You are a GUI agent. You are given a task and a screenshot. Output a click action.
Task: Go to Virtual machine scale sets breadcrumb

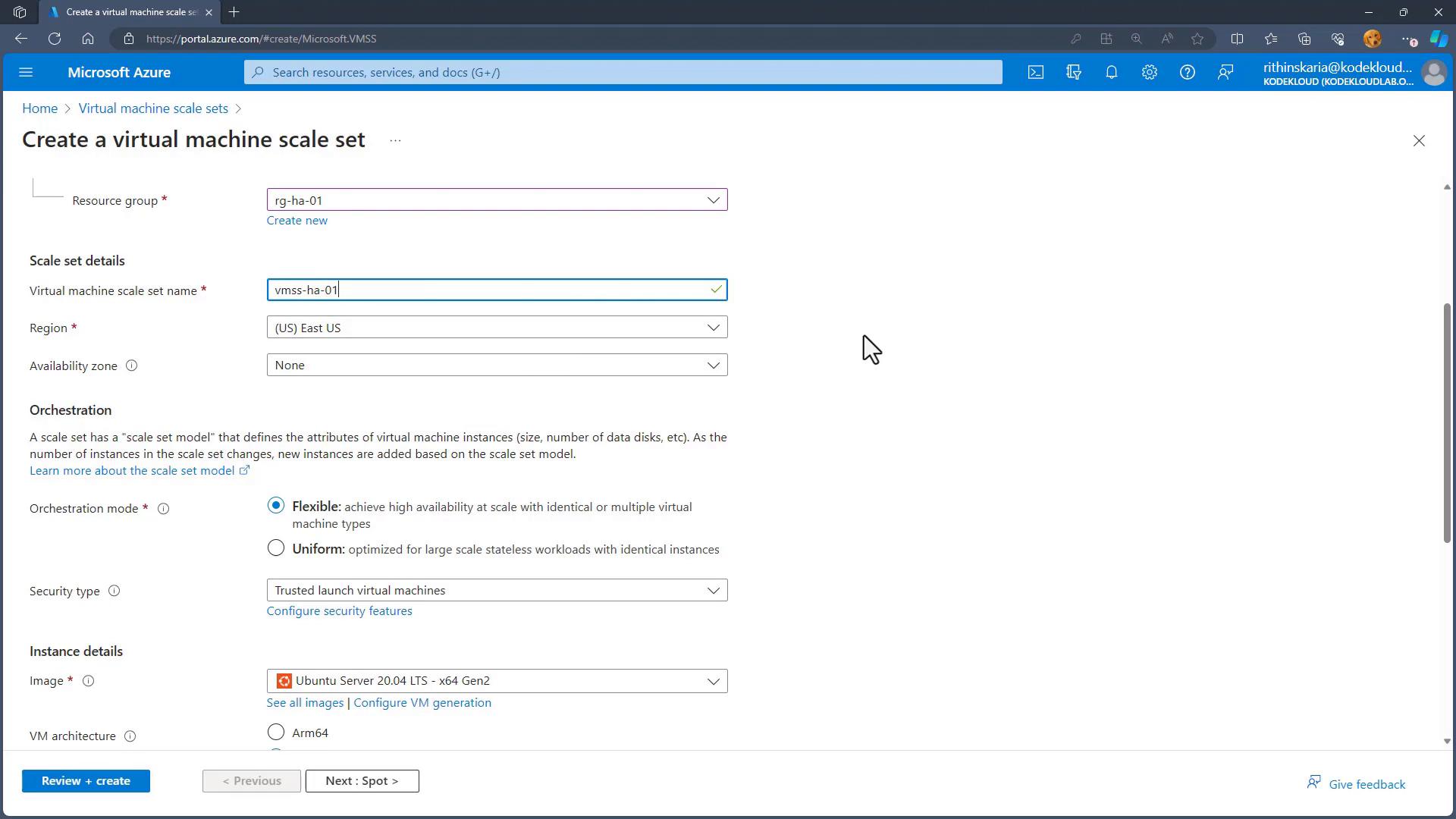tap(153, 108)
